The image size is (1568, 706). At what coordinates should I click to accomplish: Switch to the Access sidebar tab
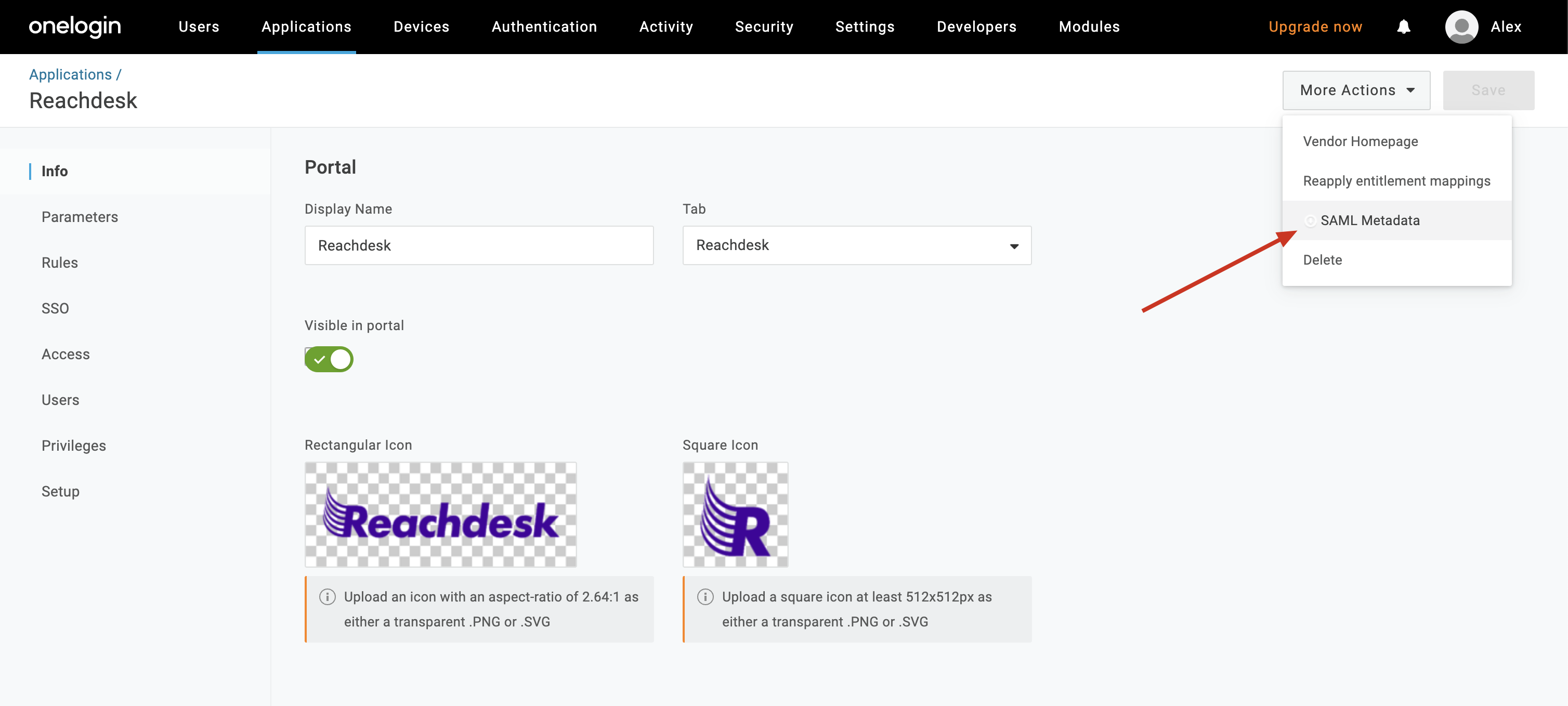pos(65,354)
